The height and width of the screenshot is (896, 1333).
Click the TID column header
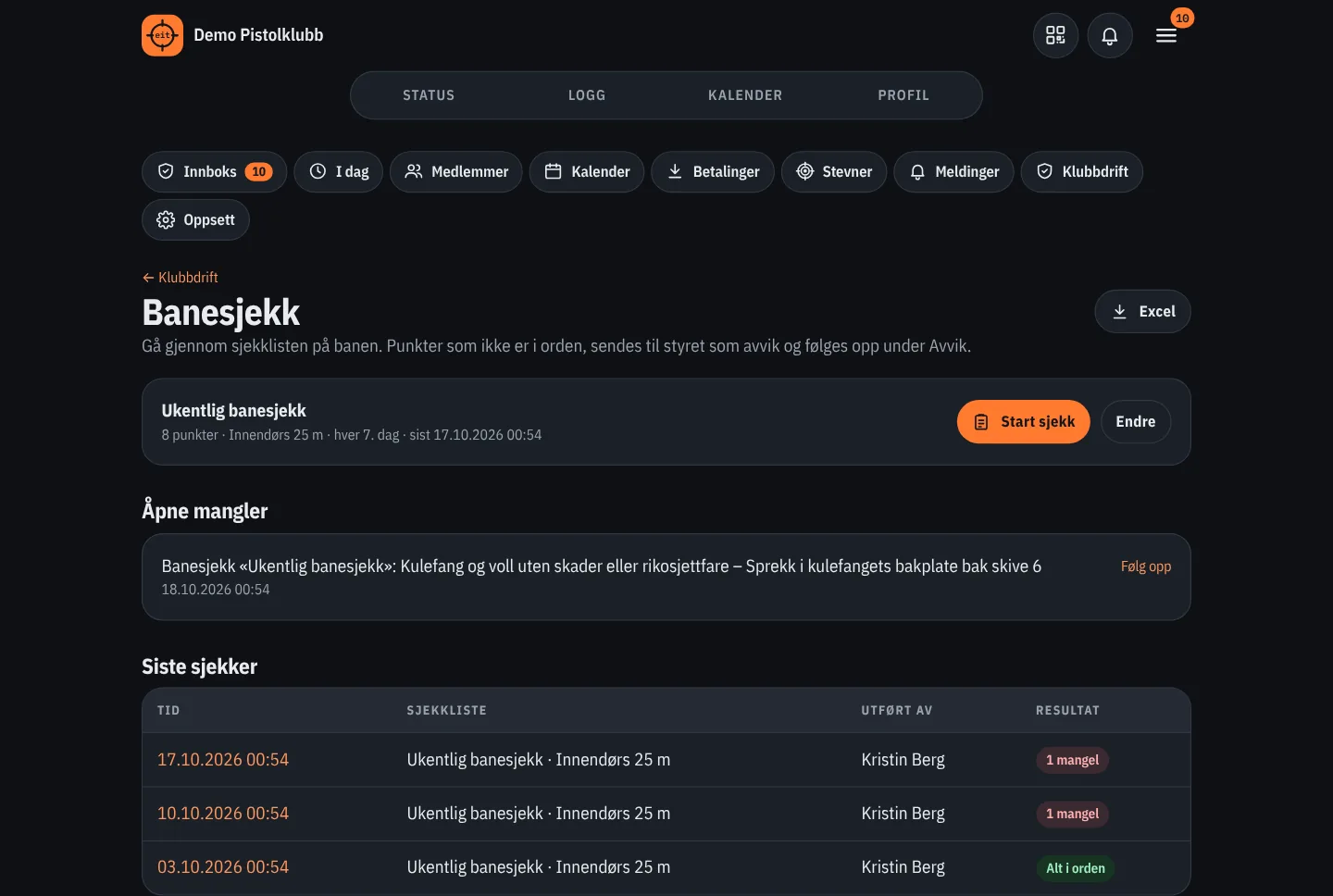point(168,711)
